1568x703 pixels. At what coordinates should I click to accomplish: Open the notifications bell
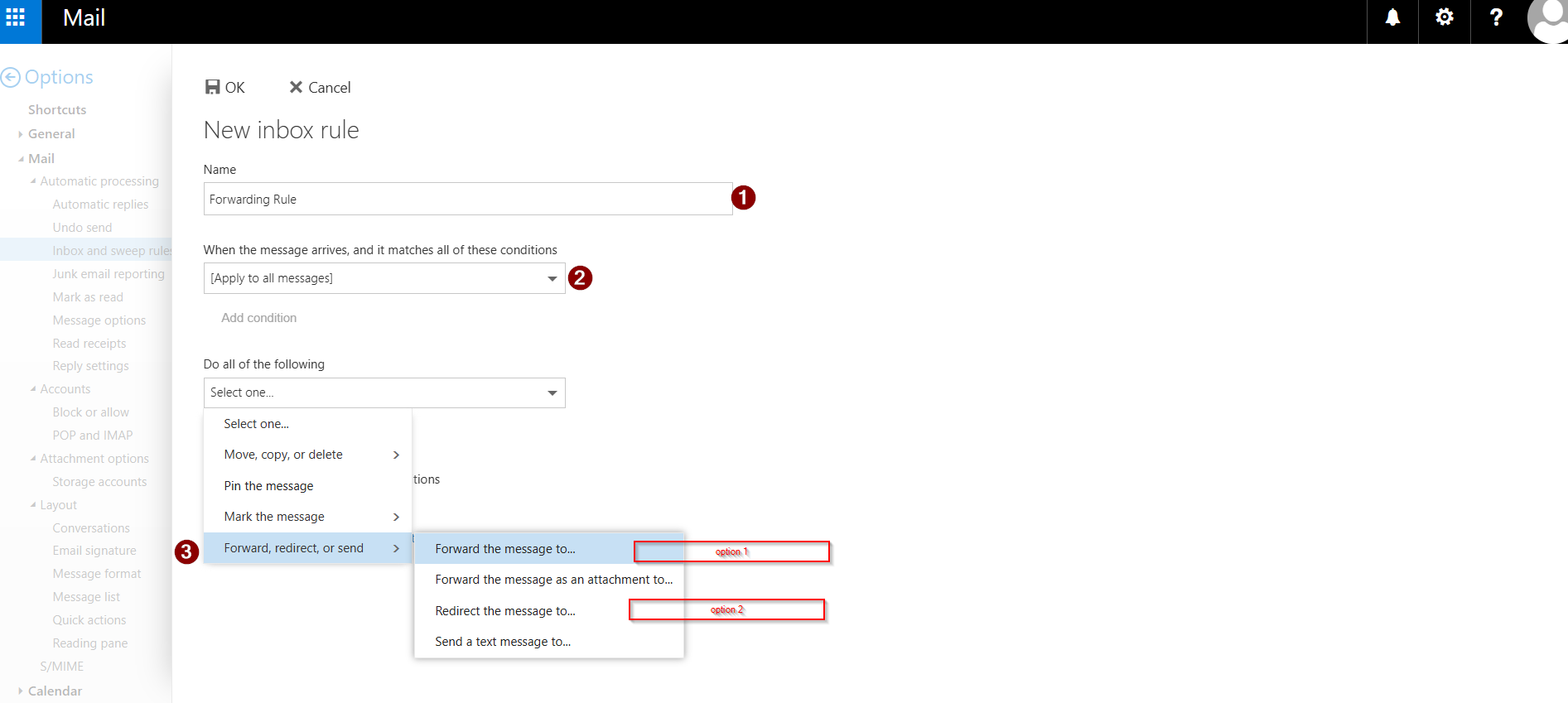[1392, 17]
